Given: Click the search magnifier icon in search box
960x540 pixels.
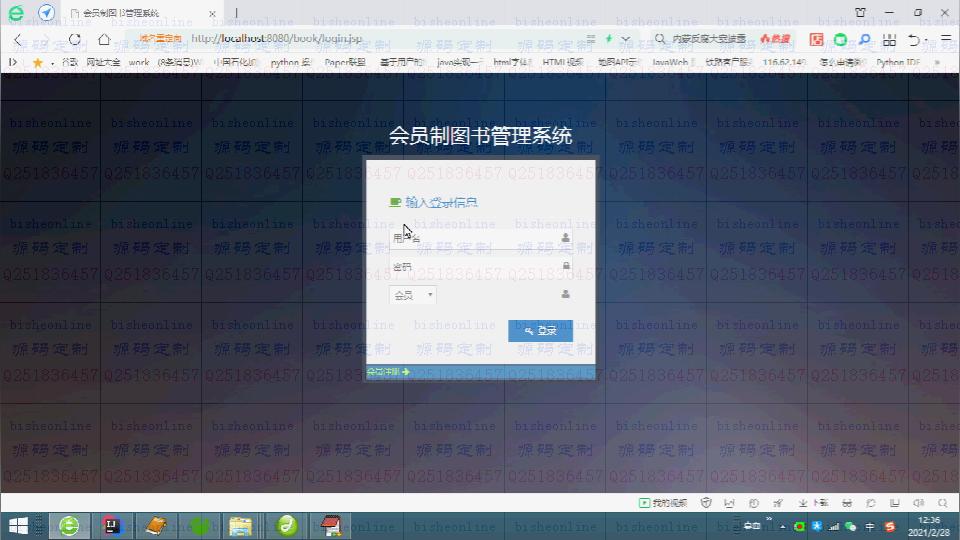Looking at the screenshot, I should click(659, 39).
